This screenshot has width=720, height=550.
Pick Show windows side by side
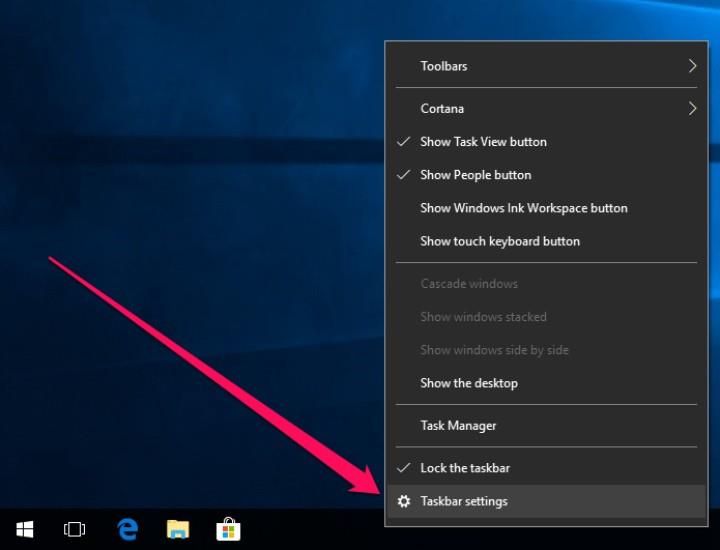click(x=494, y=350)
